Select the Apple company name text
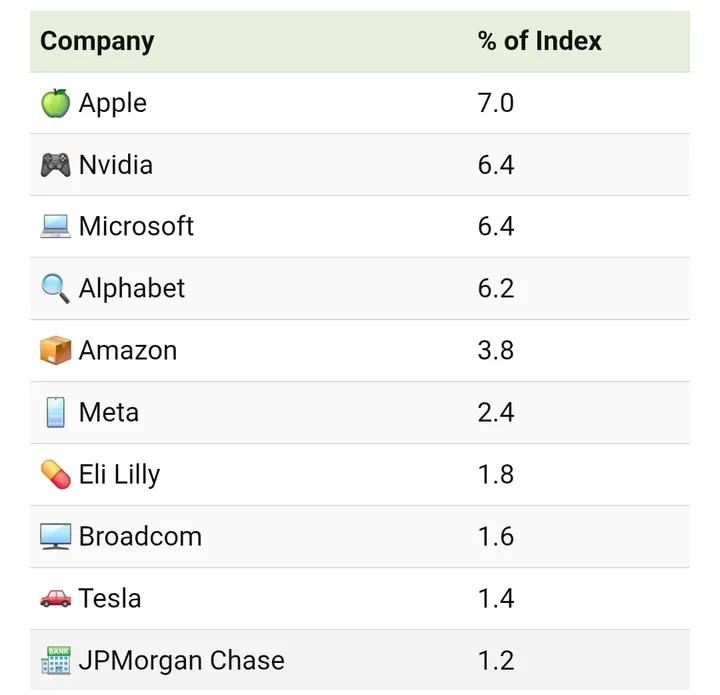Screen dimensions: 720x695 [113, 103]
